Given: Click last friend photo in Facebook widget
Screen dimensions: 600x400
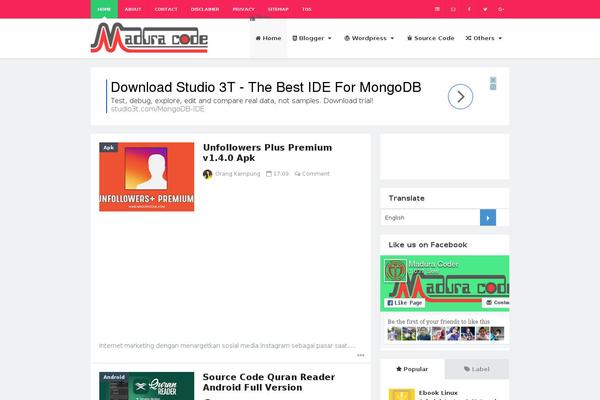Looking at the screenshot, I should [x=497, y=334].
